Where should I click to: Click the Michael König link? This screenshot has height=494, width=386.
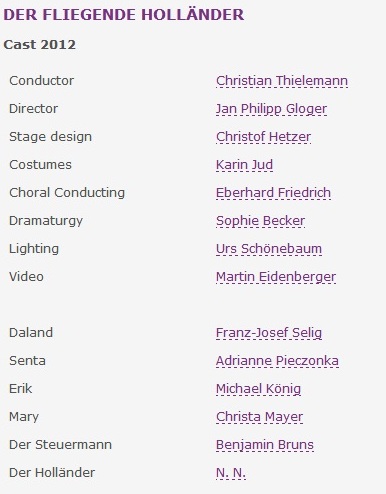[x=258, y=389]
